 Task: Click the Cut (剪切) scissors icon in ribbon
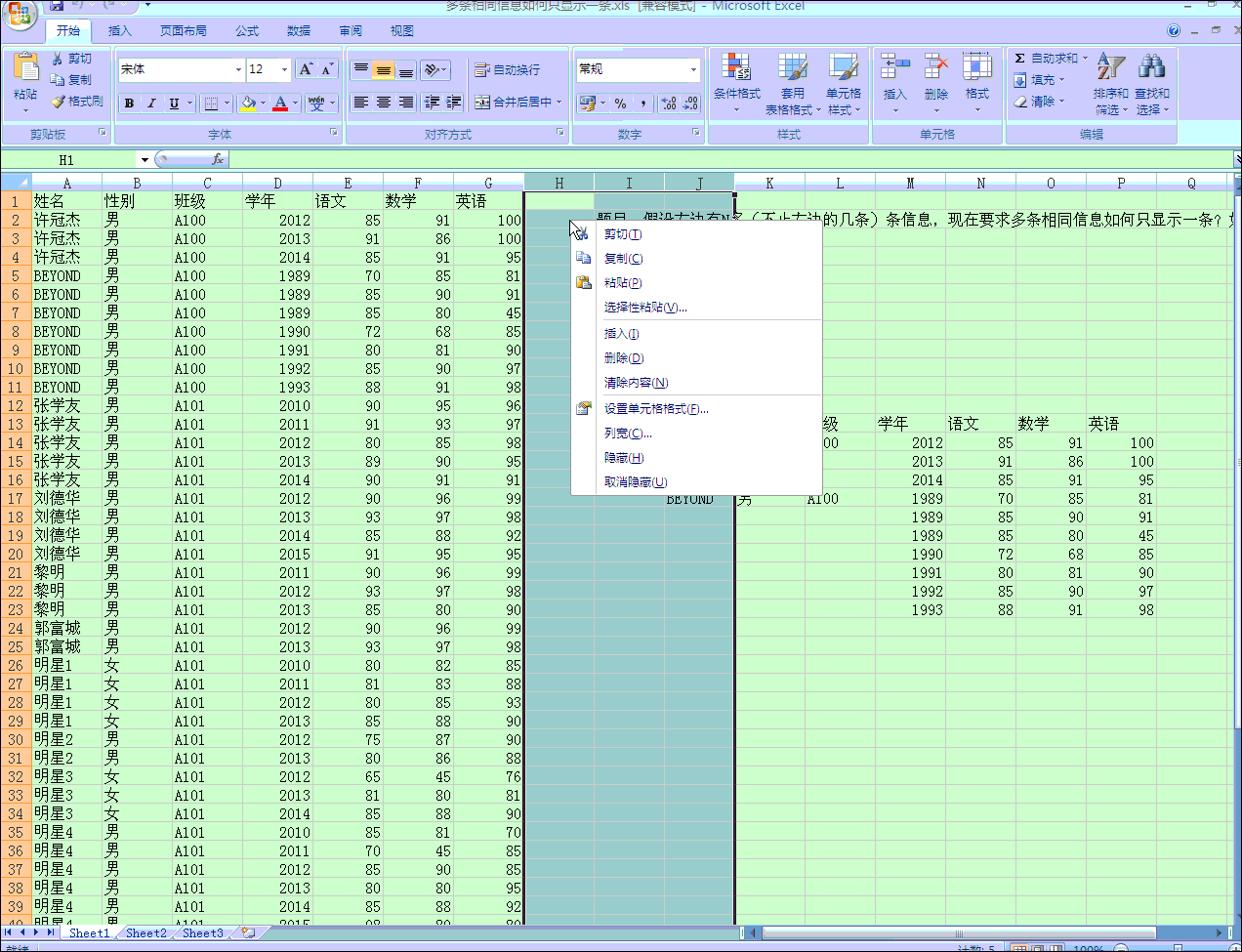click(x=59, y=59)
